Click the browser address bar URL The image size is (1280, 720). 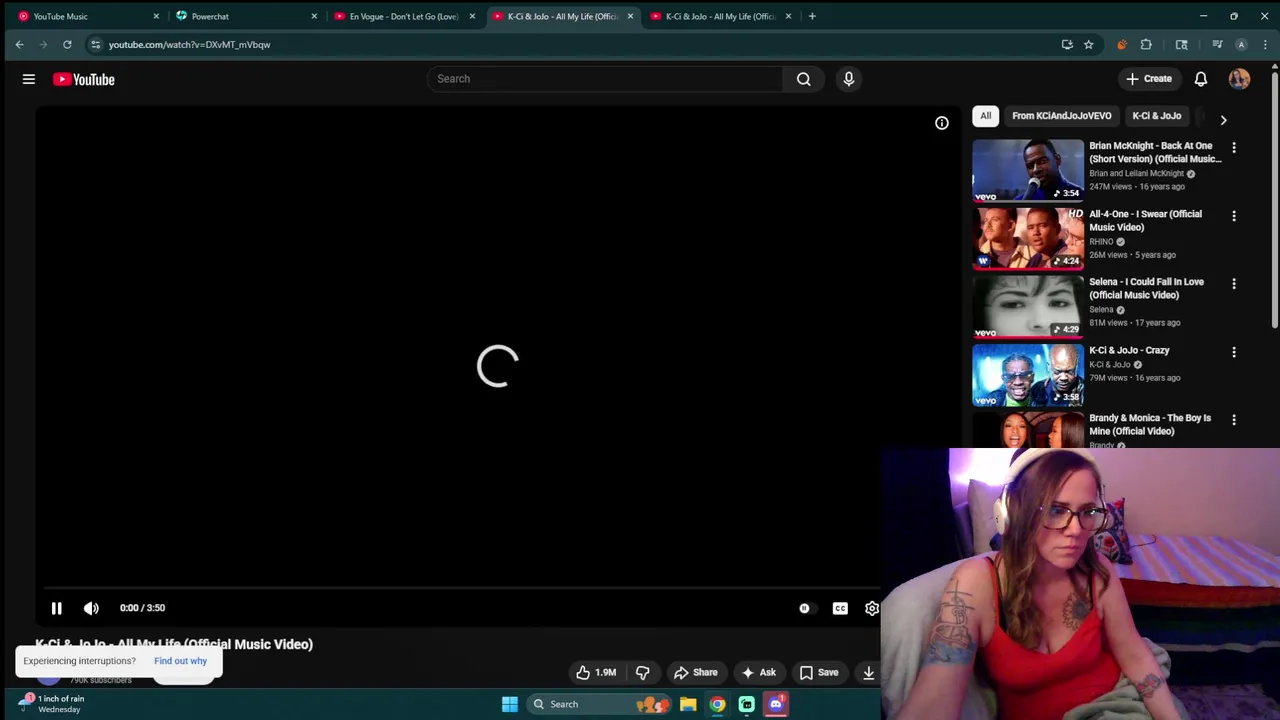click(x=189, y=44)
